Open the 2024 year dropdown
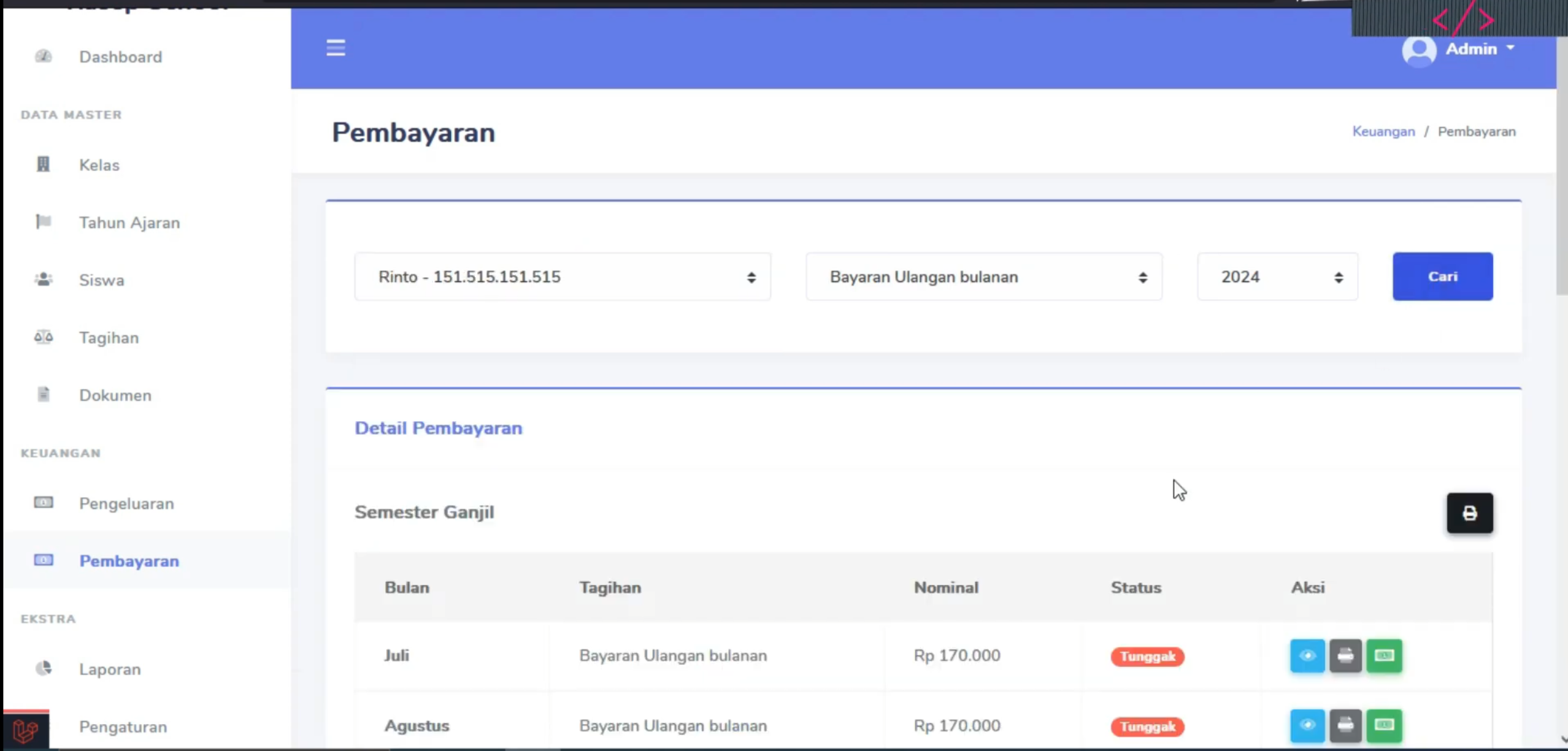 (x=1278, y=276)
